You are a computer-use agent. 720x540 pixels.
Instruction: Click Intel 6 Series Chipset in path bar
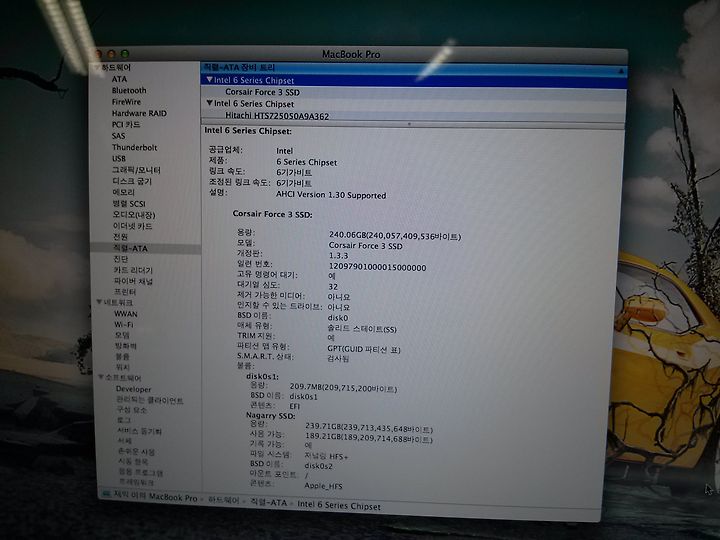[339, 506]
